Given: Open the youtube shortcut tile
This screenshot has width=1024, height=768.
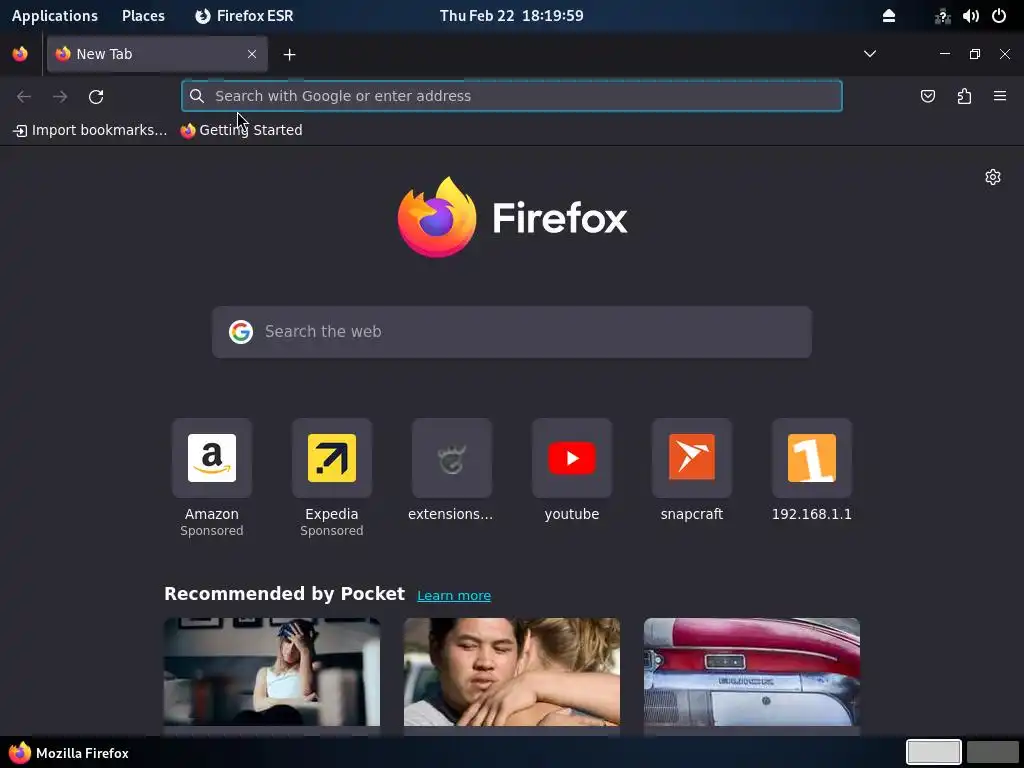Looking at the screenshot, I should (571, 470).
